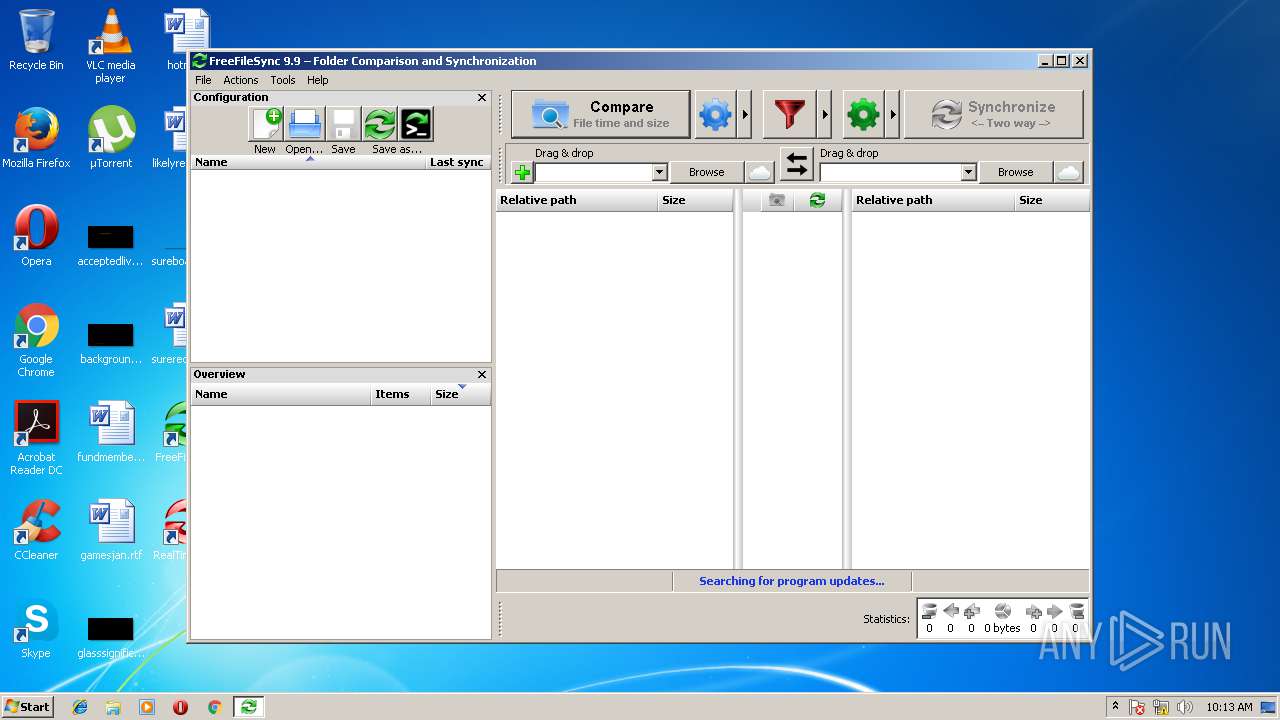This screenshot has width=1280, height=720.
Task: Click in left folder path field
Action: (x=594, y=173)
